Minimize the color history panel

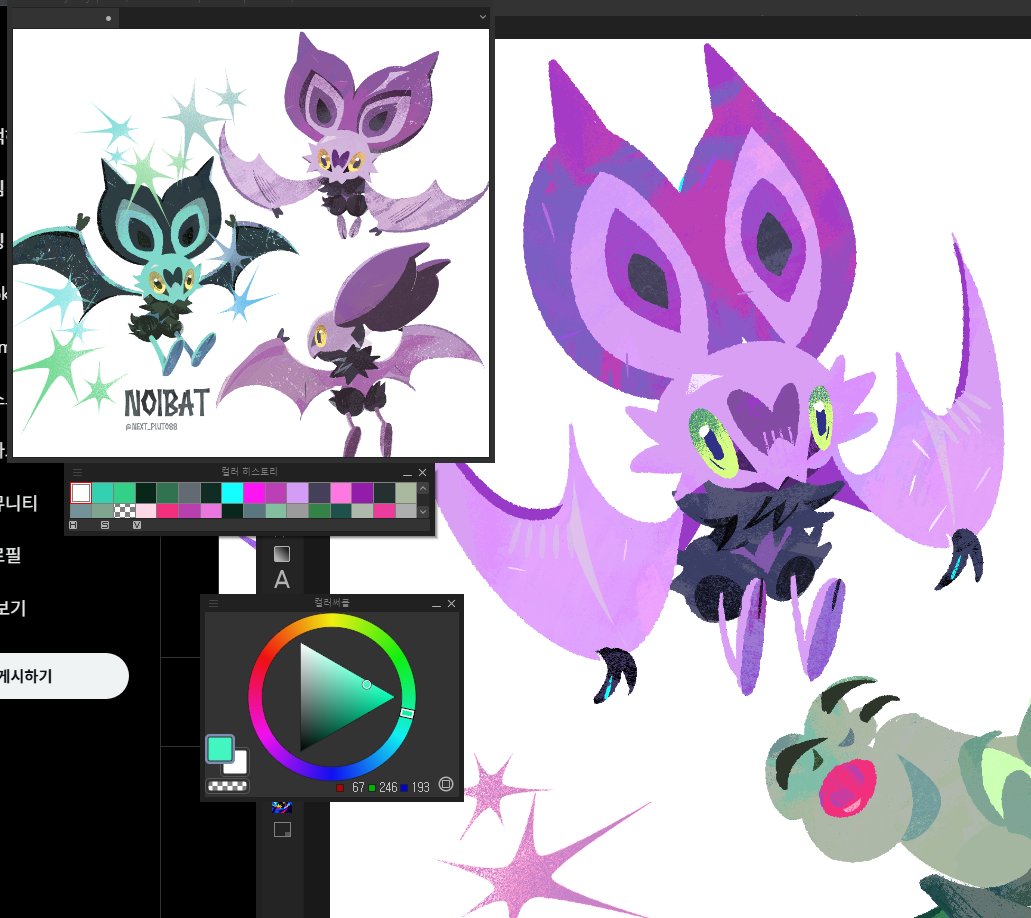tap(407, 473)
